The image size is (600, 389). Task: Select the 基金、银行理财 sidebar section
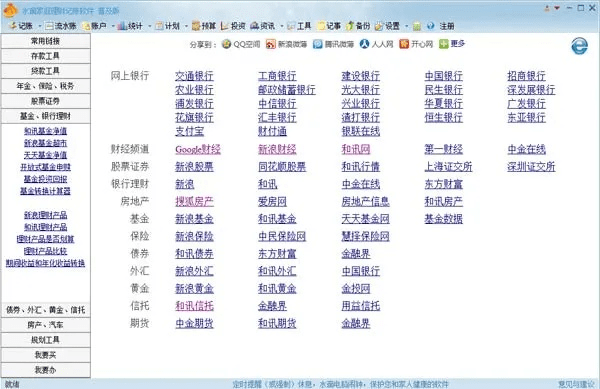point(46,116)
